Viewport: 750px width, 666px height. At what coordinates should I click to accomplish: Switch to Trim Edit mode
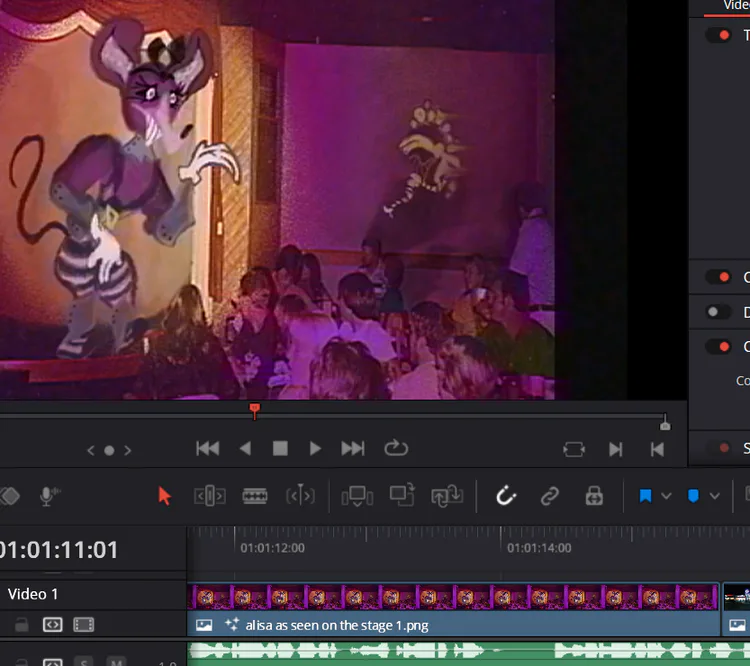click(210, 496)
